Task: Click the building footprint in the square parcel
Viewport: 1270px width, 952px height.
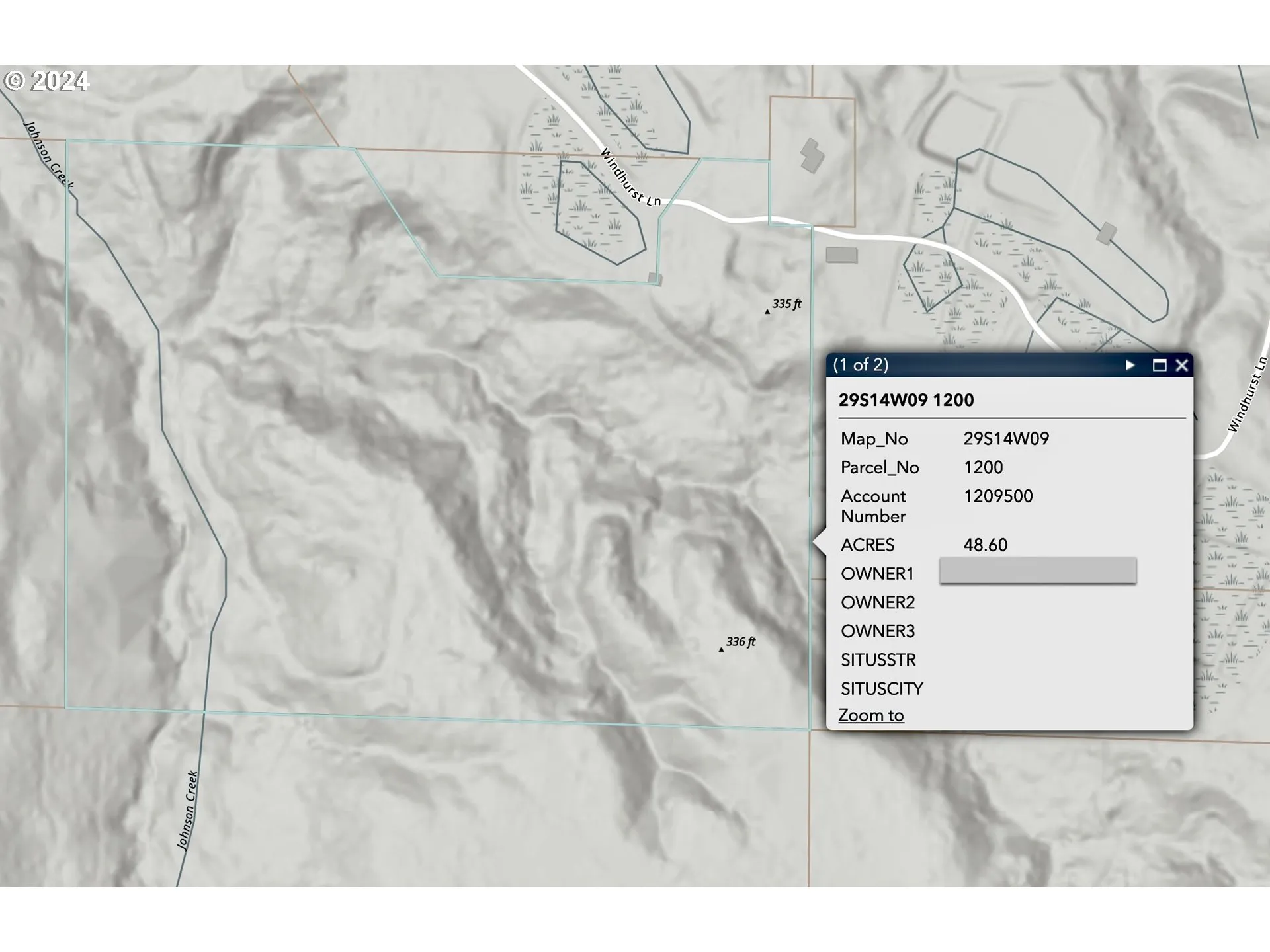Action: tap(812, 155)
